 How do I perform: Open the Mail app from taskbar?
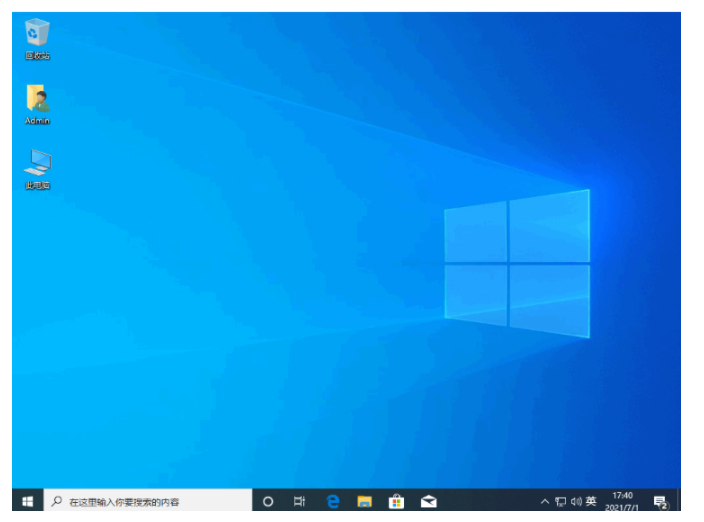428,501
